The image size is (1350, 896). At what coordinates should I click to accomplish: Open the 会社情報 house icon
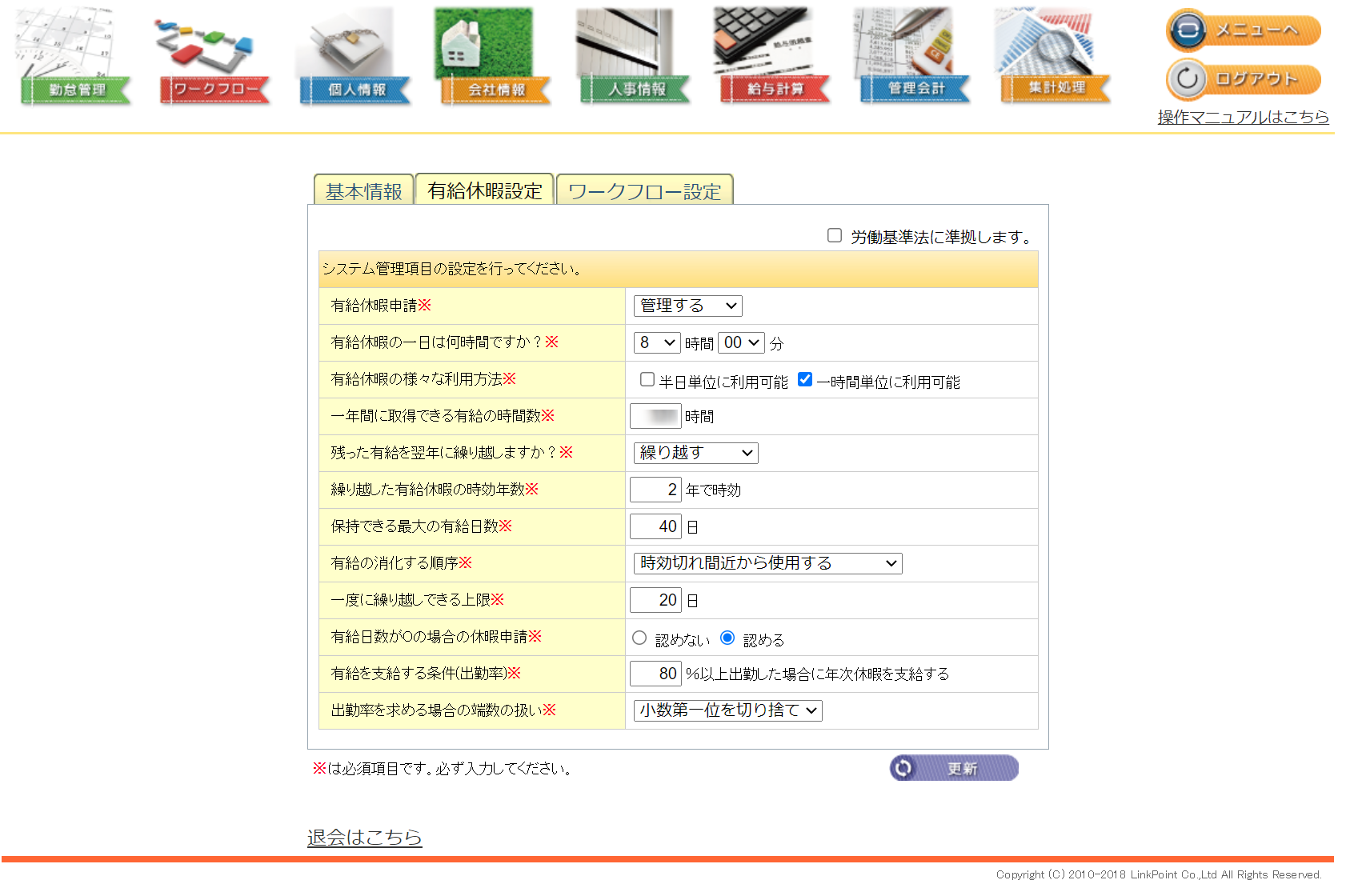(494, 58)
